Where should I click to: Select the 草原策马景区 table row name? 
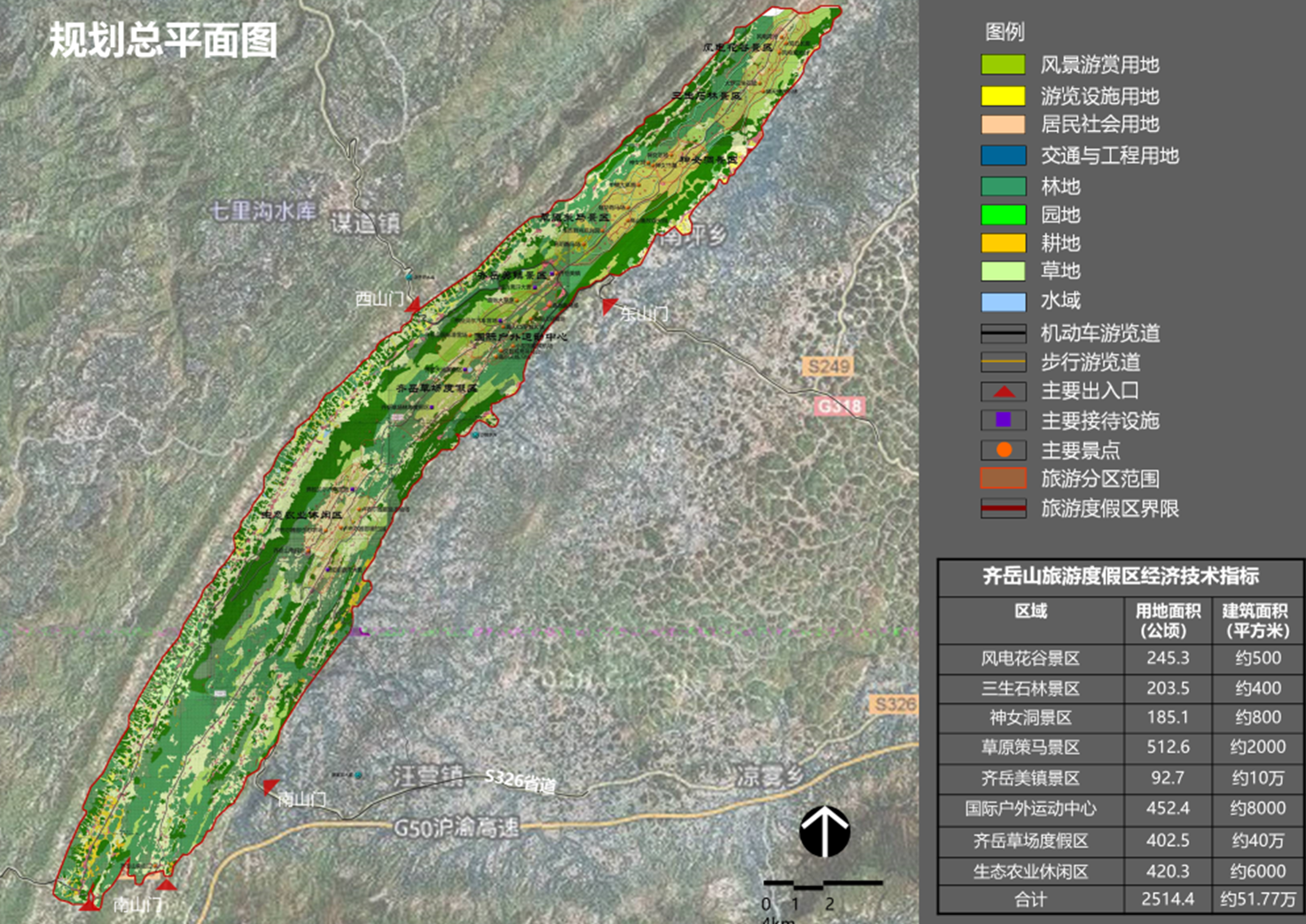pos(1030,748)
